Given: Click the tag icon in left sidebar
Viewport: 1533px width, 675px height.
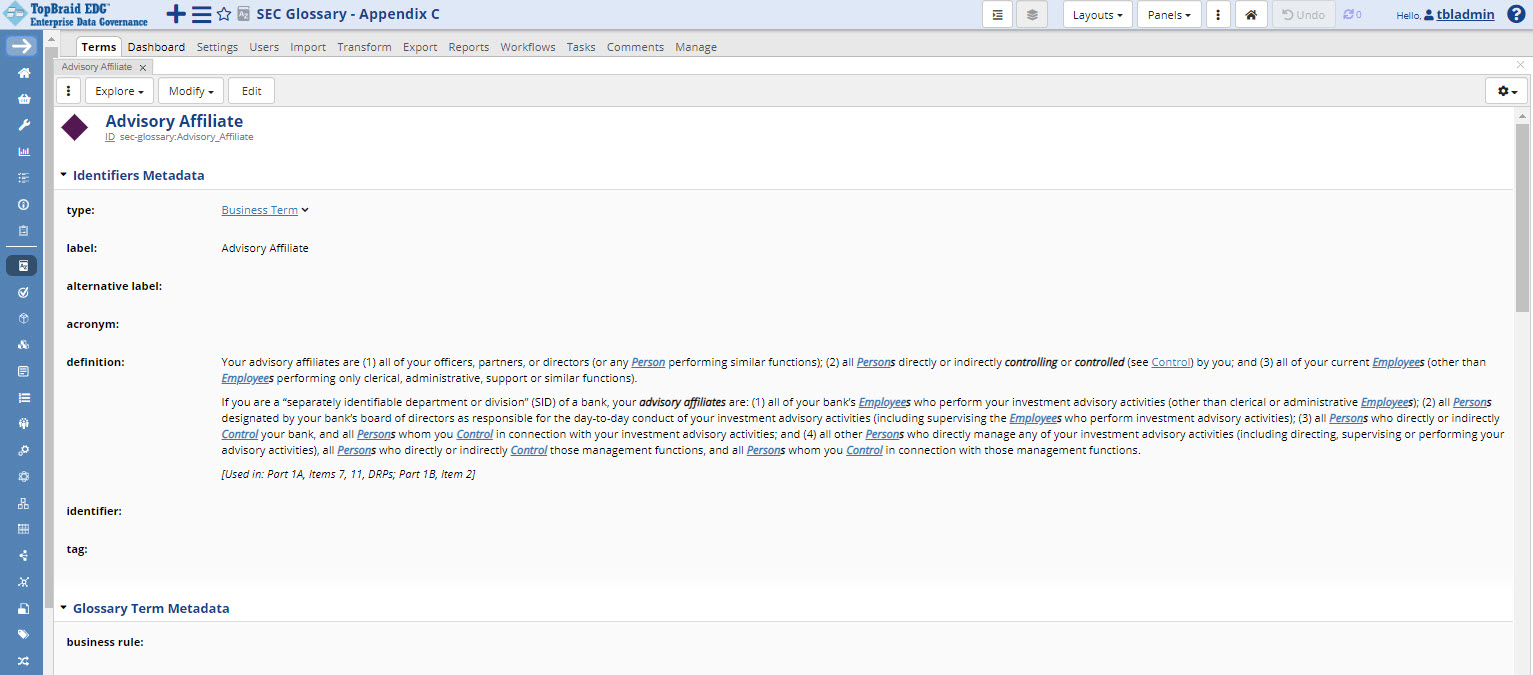Looking at the screenshot, I should [x=23, y=634].
